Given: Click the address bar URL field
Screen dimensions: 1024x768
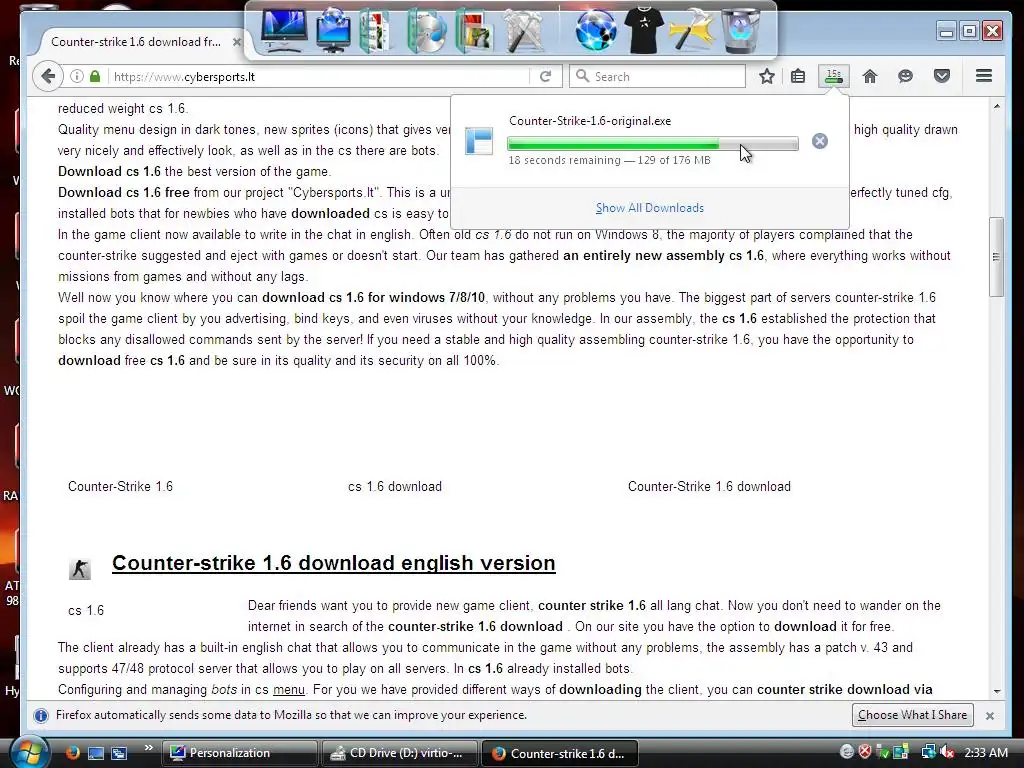Looking at the screenshot, I should coord(320,76).
